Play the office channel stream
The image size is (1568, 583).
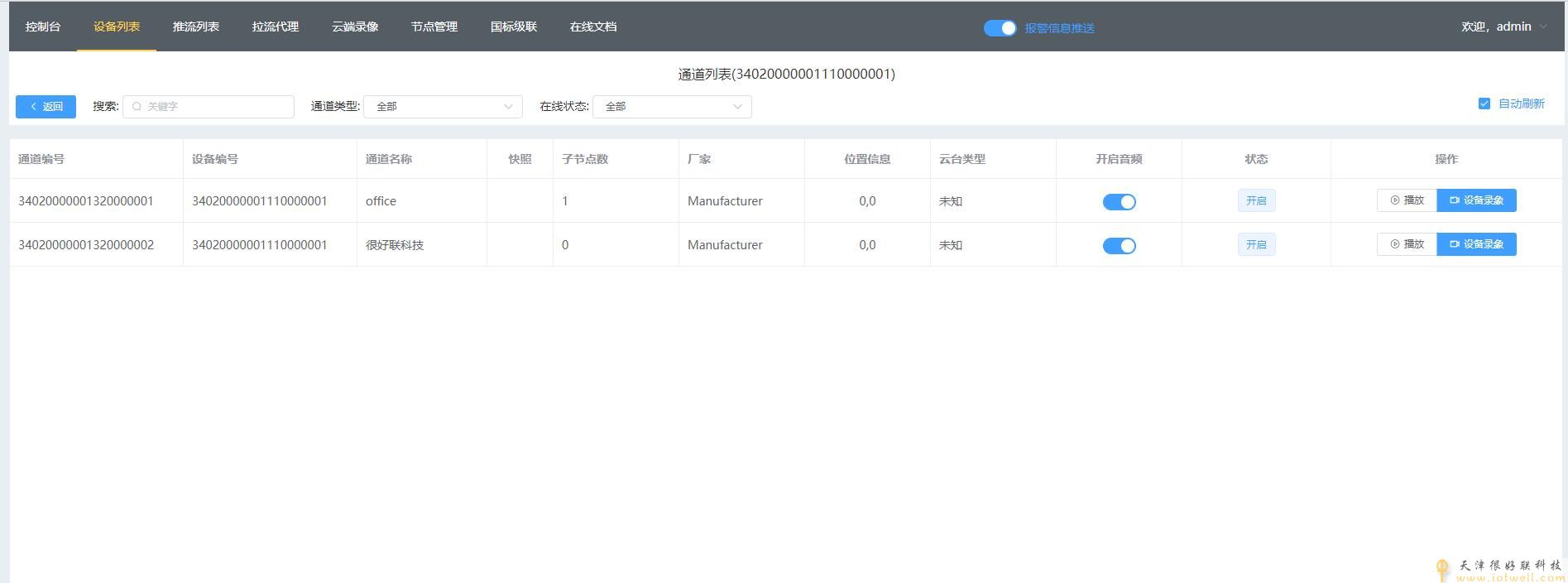[x=1407, y=200]
